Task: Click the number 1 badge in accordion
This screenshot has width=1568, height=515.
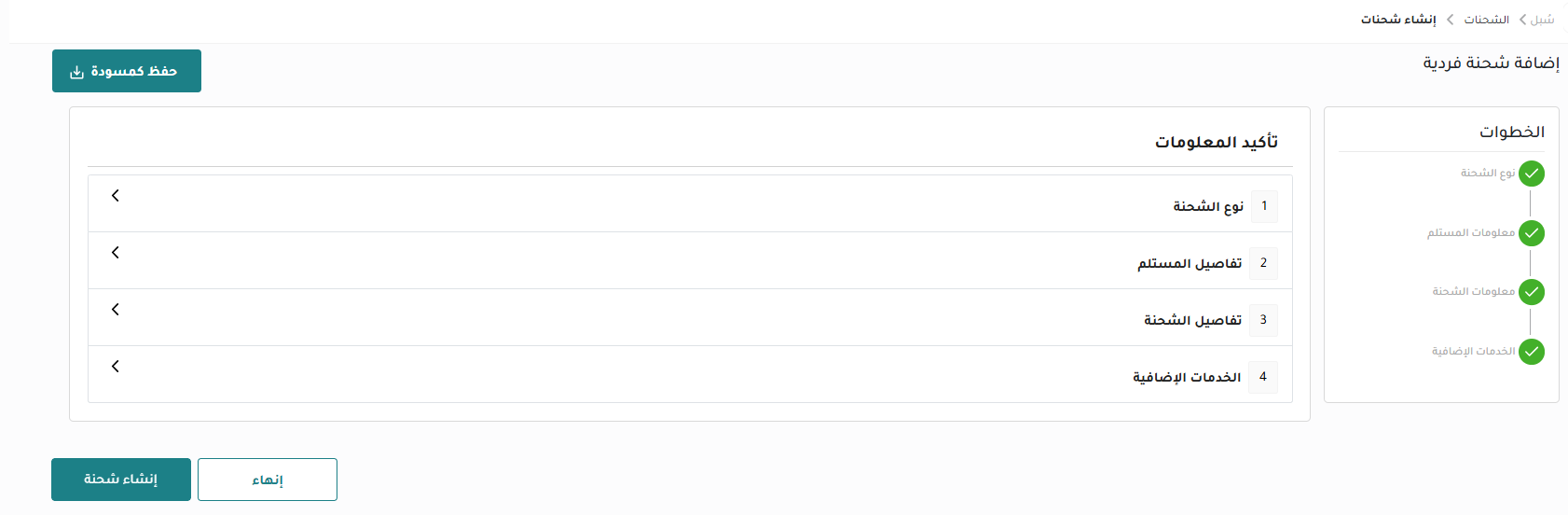Action: click(1263, 206)
